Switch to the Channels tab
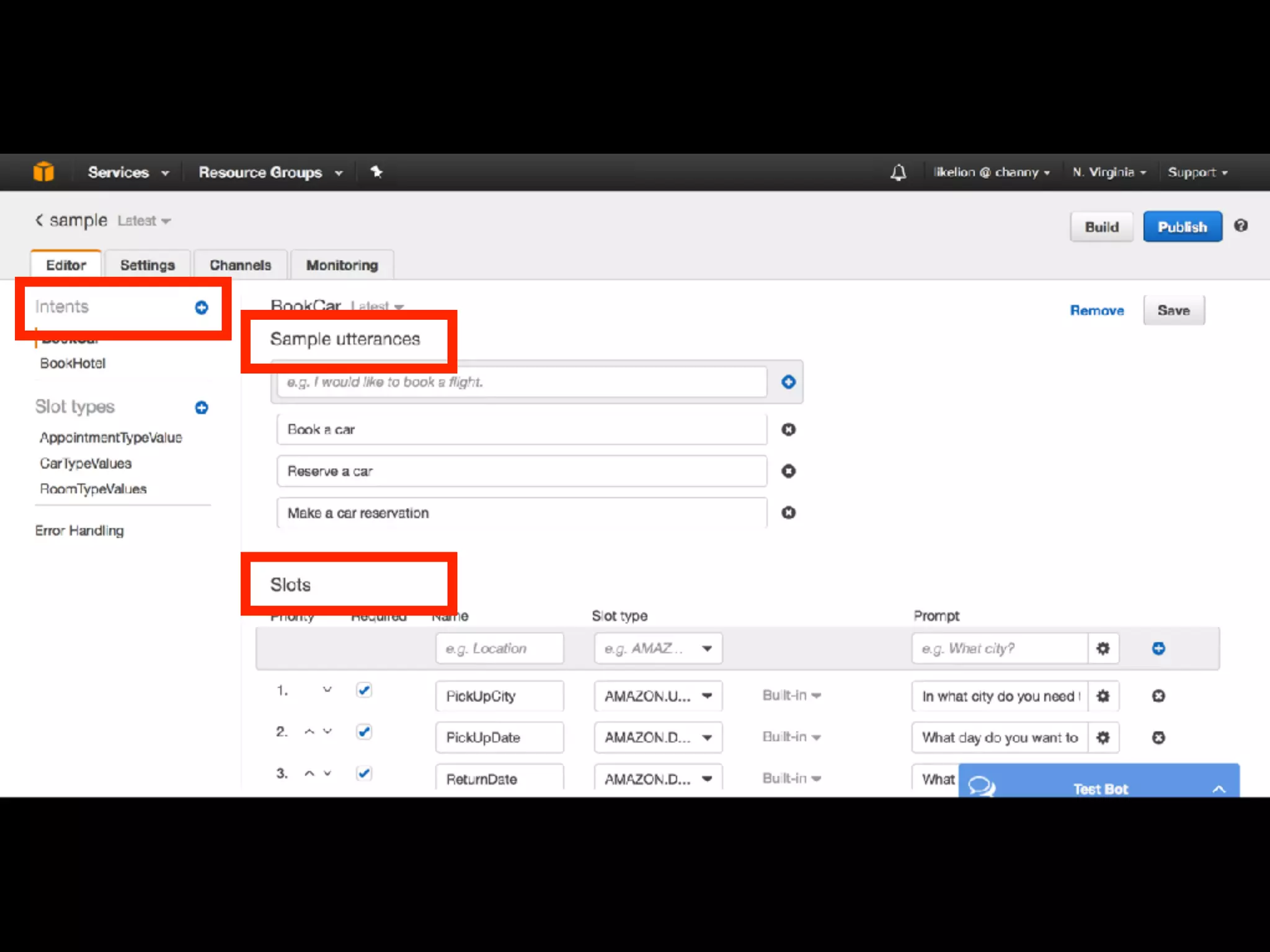This screenshot has height=952, width=1270. tap(240, 265)
